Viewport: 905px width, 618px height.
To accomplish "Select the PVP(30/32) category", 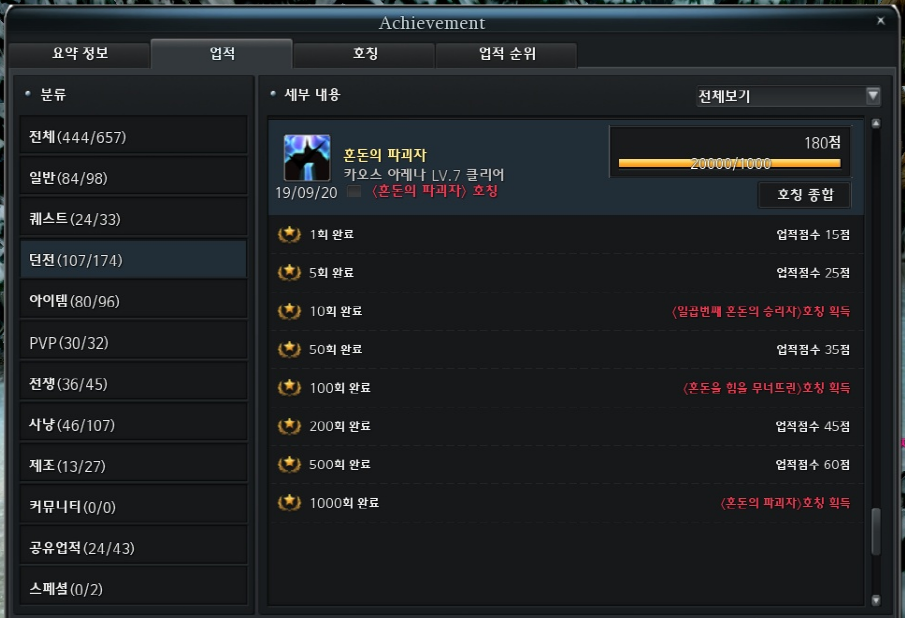I will 133,343.
